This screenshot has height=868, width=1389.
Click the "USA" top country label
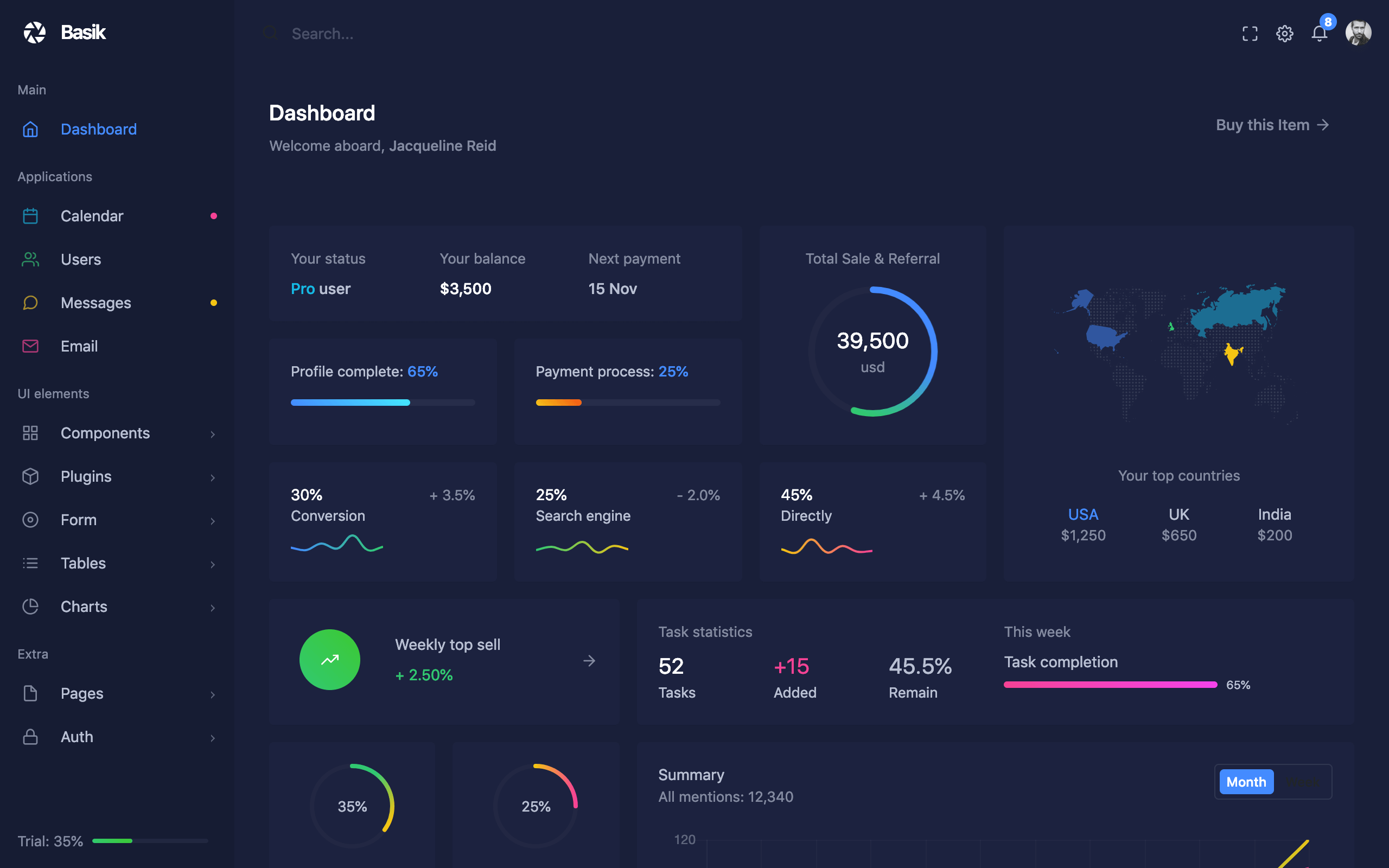(1083, 514)
